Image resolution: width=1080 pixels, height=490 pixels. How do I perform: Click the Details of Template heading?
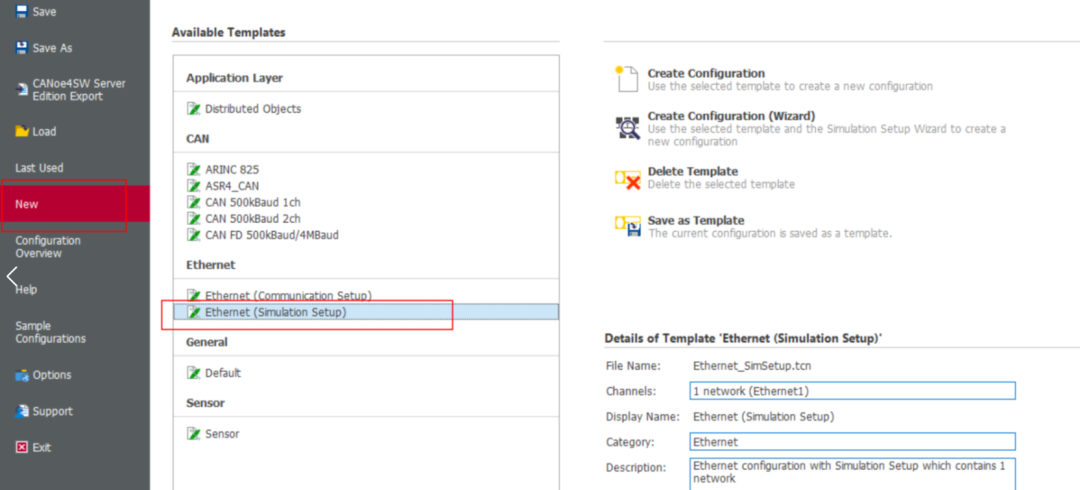(x=744, y=338)
